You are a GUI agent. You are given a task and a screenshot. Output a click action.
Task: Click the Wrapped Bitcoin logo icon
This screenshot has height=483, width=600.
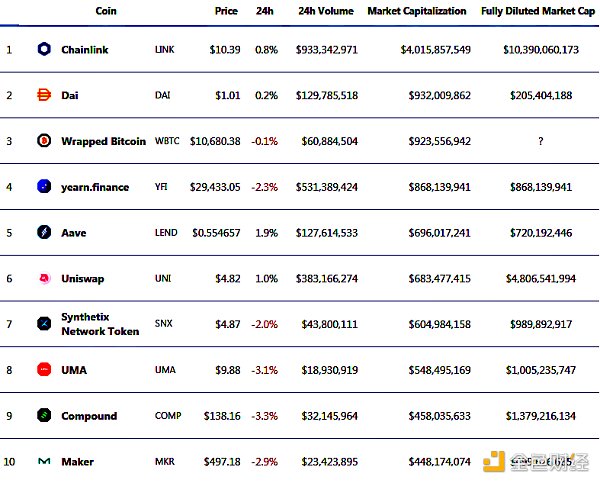[x=44, y=141]
